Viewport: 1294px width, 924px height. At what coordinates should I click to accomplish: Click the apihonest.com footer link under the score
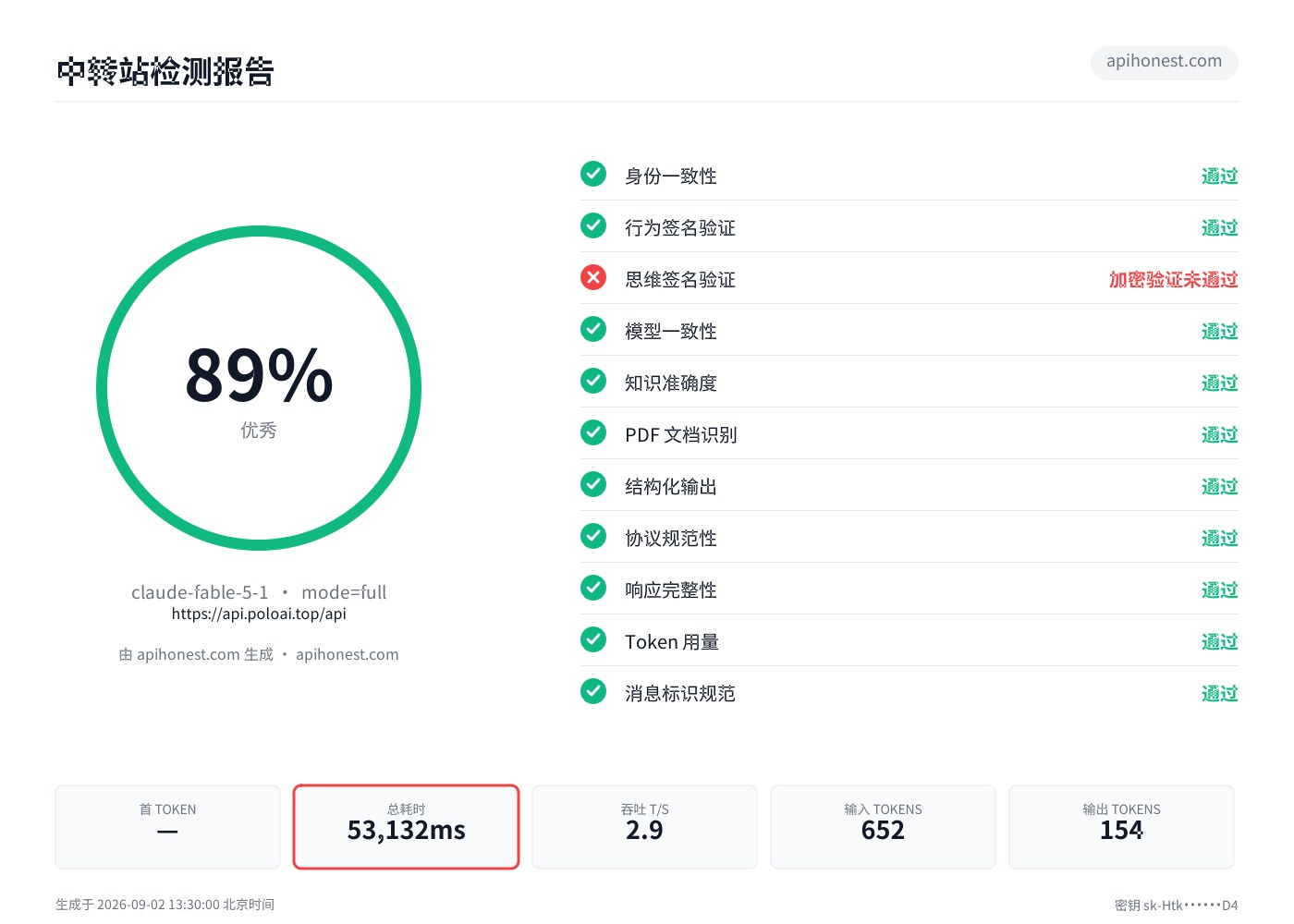[x=347, y=654]
